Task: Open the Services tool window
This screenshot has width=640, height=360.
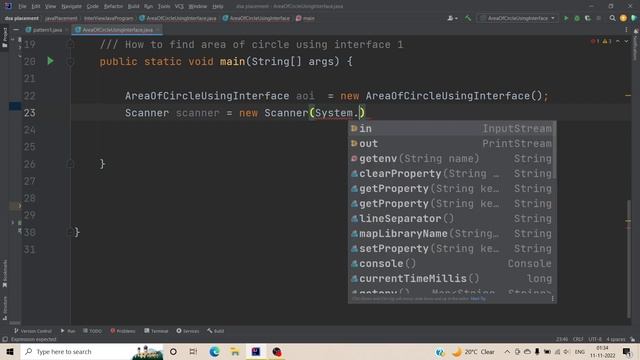Action: [187, 331]
